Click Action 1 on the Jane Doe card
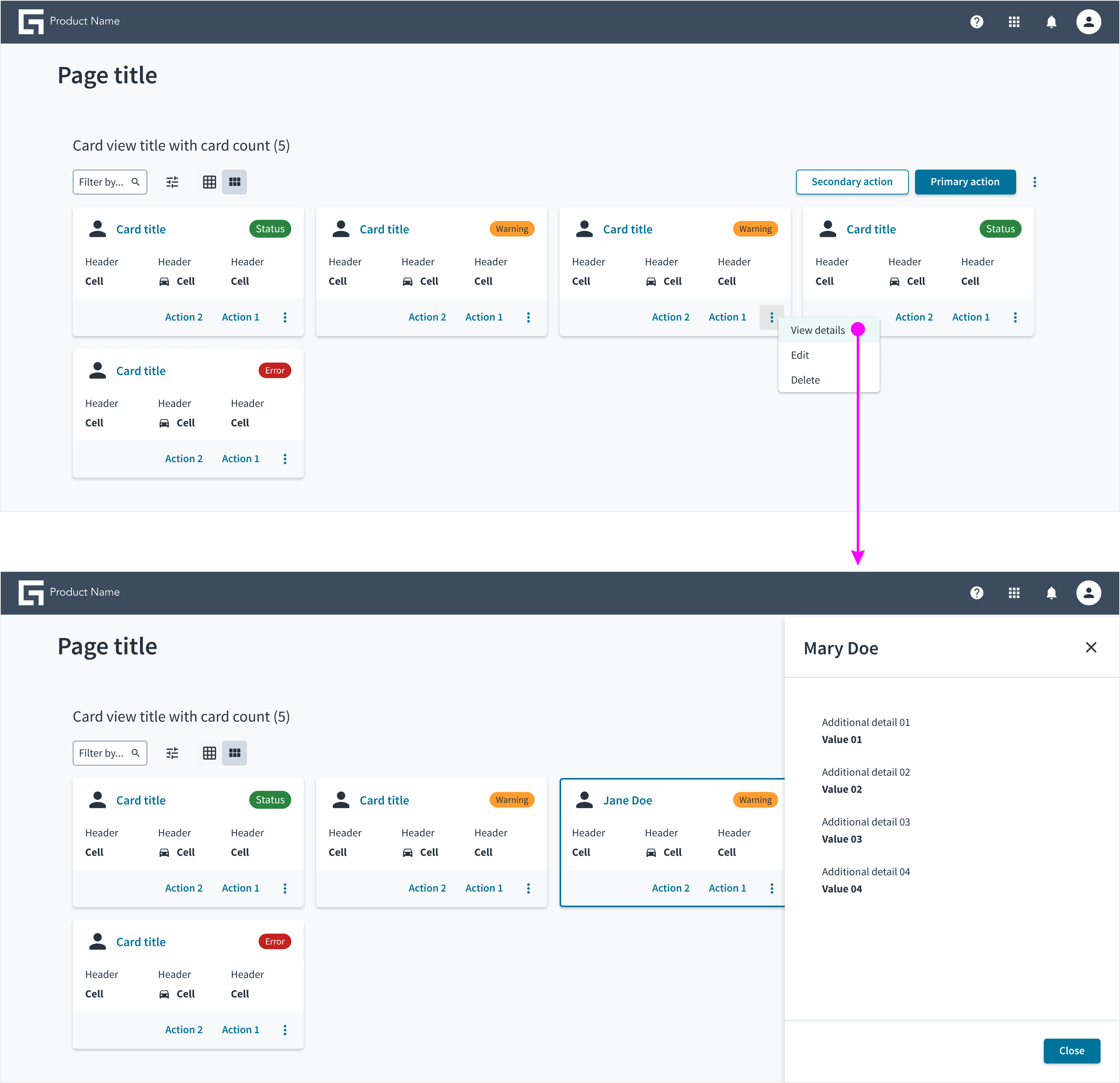The image size is (1120, 1083). pyautogui.click(x=727, y=888)
